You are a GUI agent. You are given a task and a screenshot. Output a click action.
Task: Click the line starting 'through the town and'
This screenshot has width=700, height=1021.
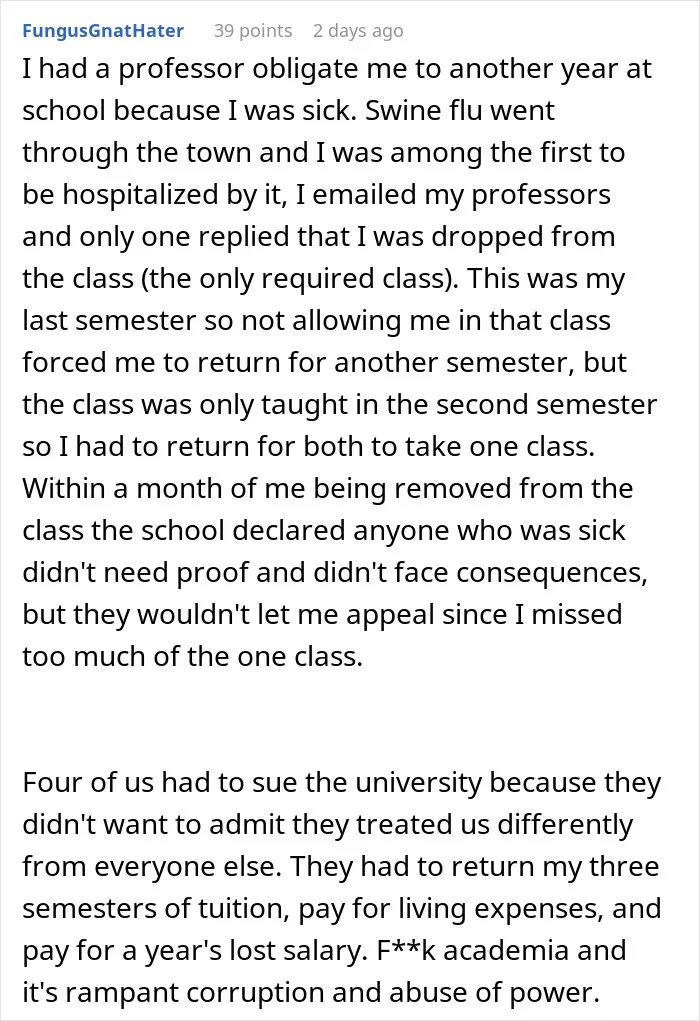point(324,153)
